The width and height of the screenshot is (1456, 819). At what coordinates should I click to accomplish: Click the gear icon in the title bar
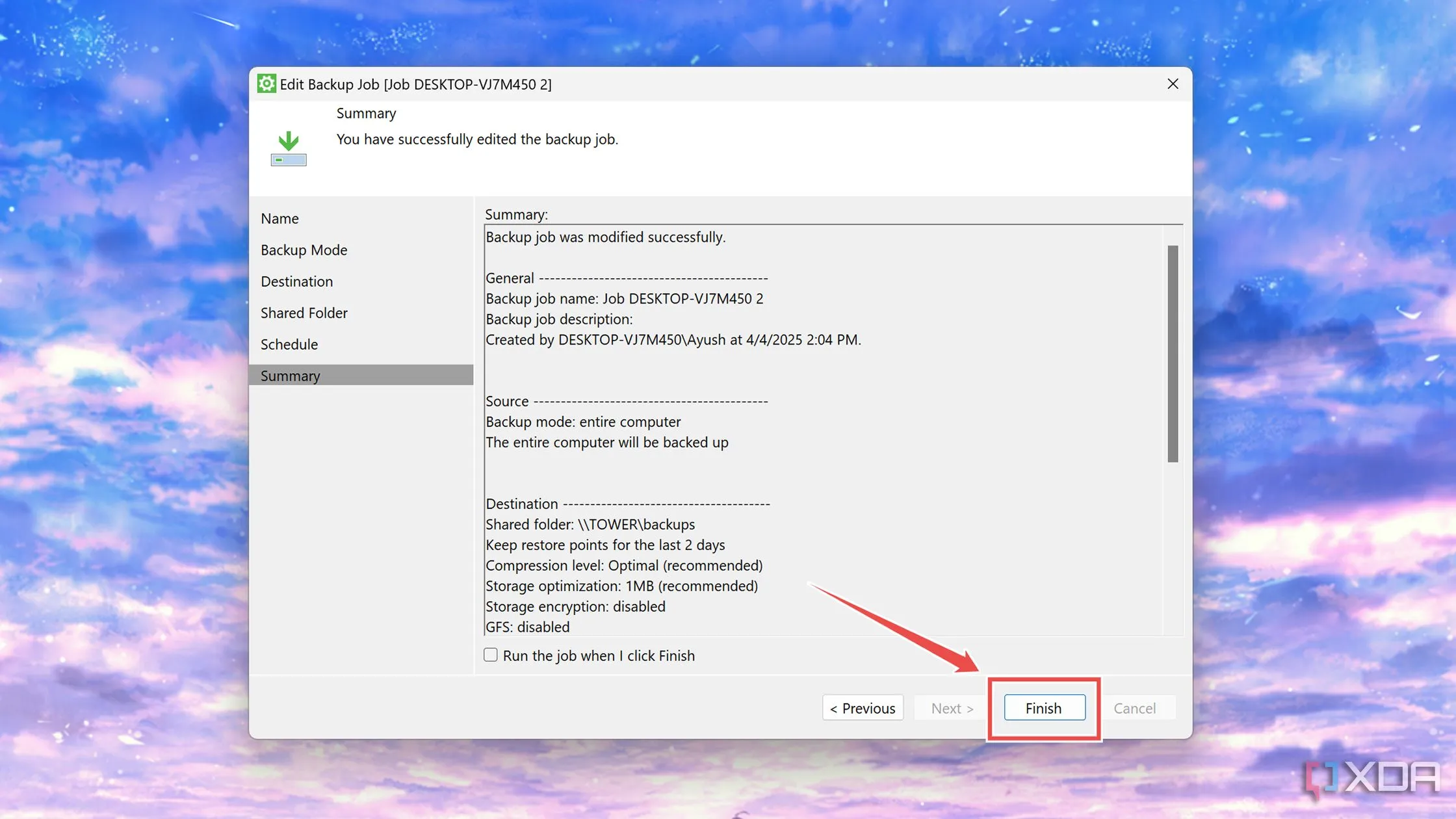pos(266,84)
